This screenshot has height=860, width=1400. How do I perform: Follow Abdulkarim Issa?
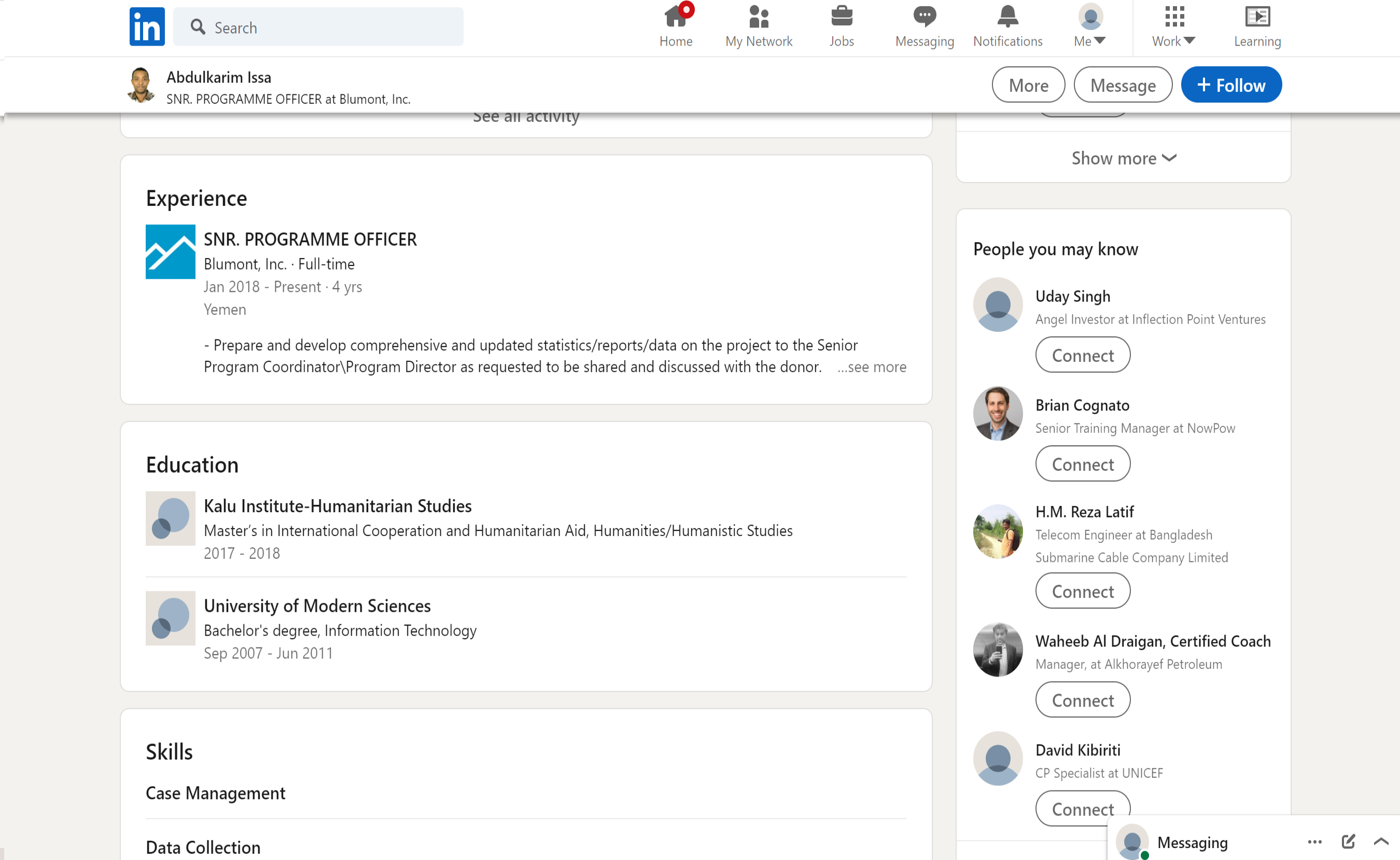tap(1231, 86)
